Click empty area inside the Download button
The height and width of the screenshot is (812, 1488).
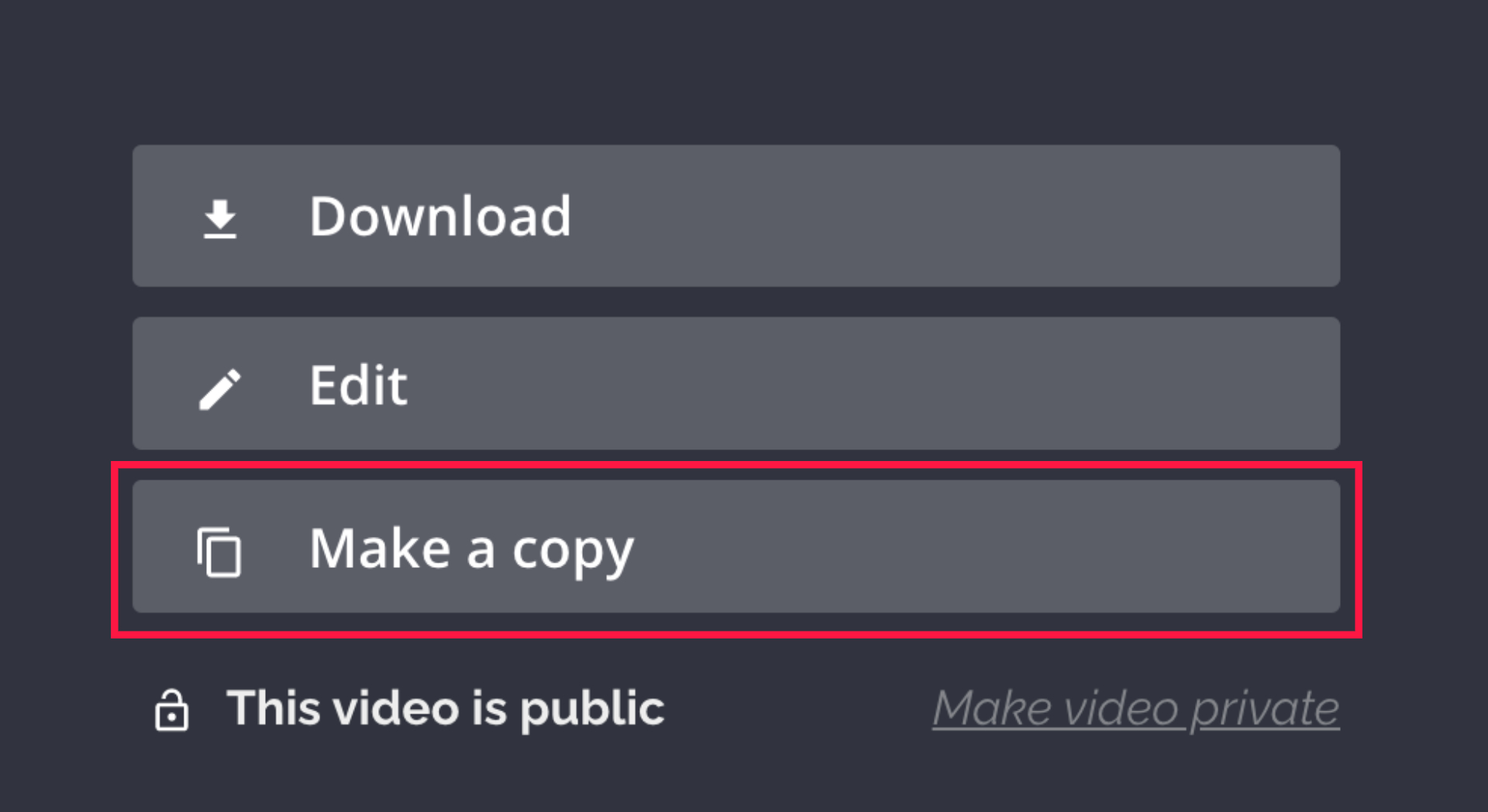[953, 215]
